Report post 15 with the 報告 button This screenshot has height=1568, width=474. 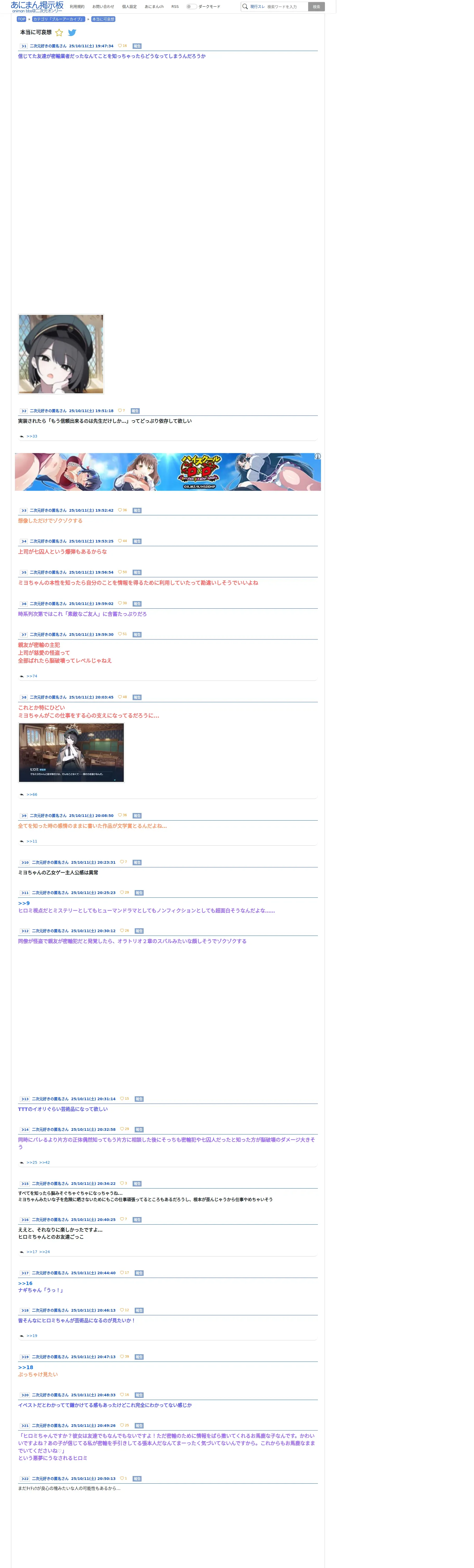137,1184
